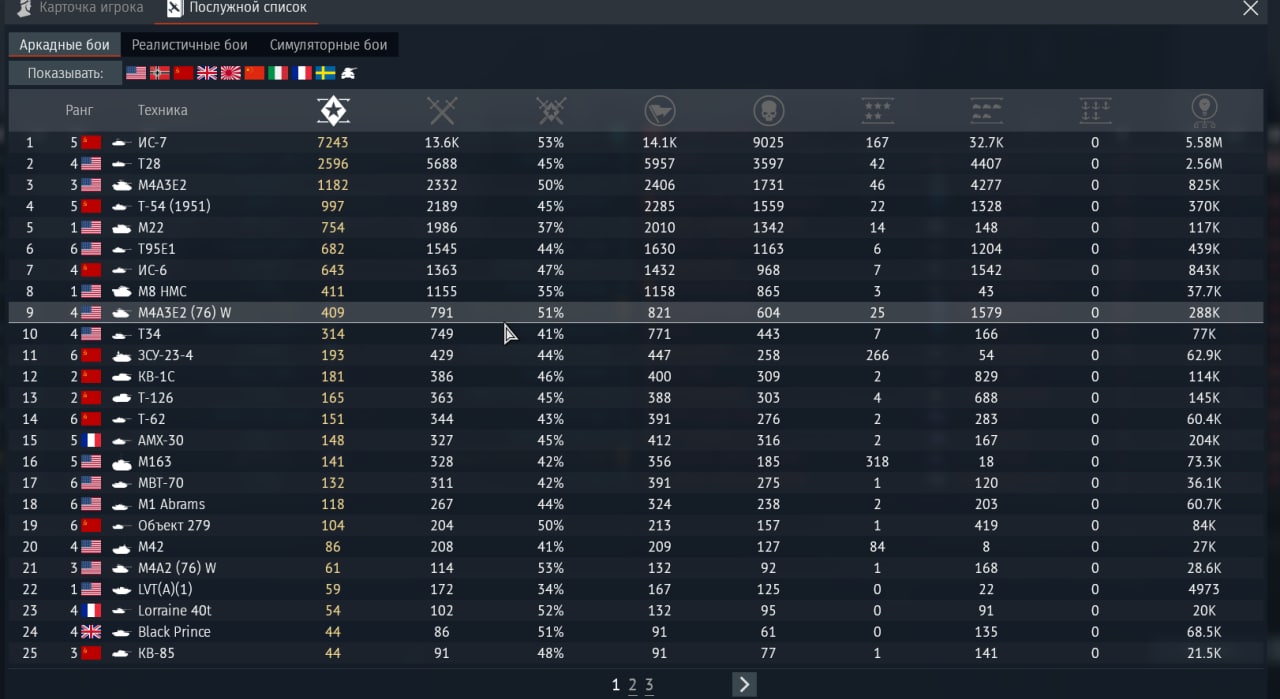Viewport: 1280px width, 699px height.
Task: Select the КВ-85 vehicle name
Action: coord(156,653)
